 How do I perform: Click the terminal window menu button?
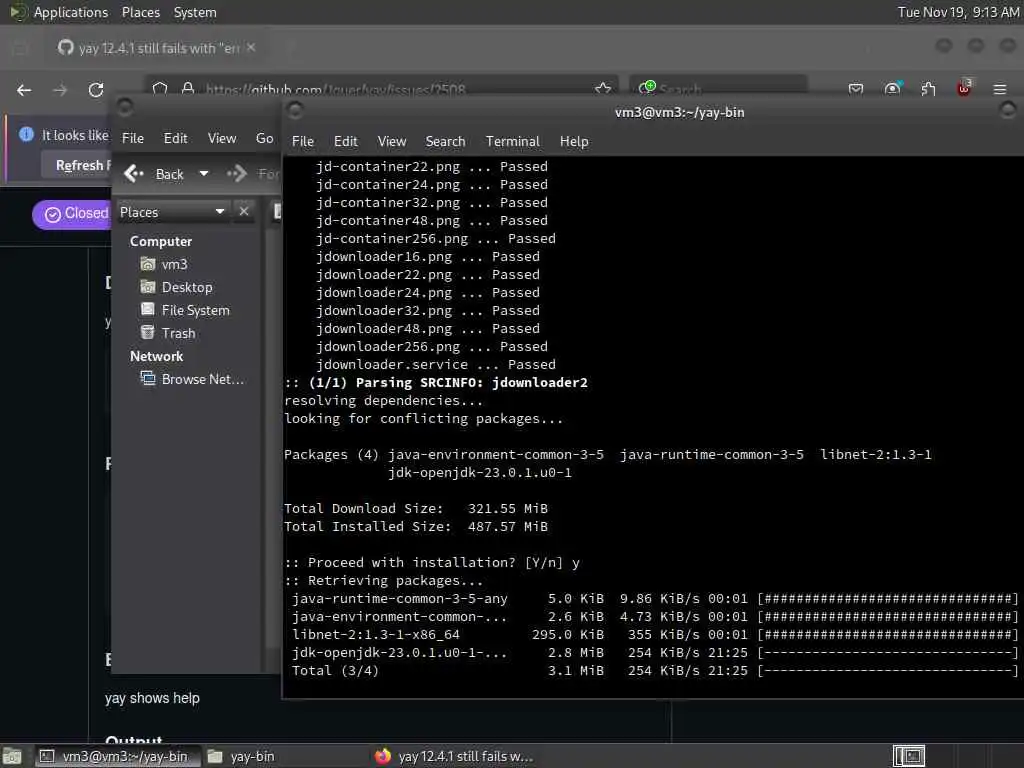pyautogui.click(x=295, y=110)
